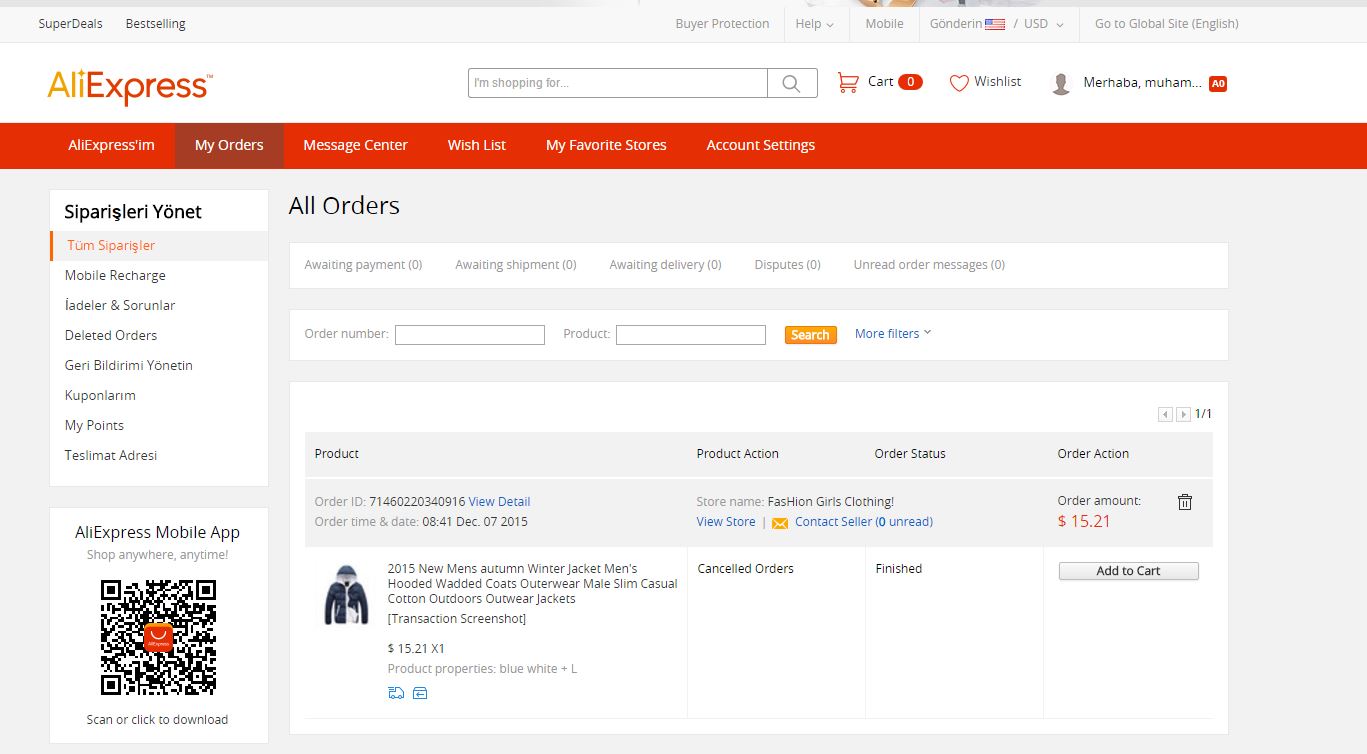Click the View Detail link

click(x=499, y=502)
